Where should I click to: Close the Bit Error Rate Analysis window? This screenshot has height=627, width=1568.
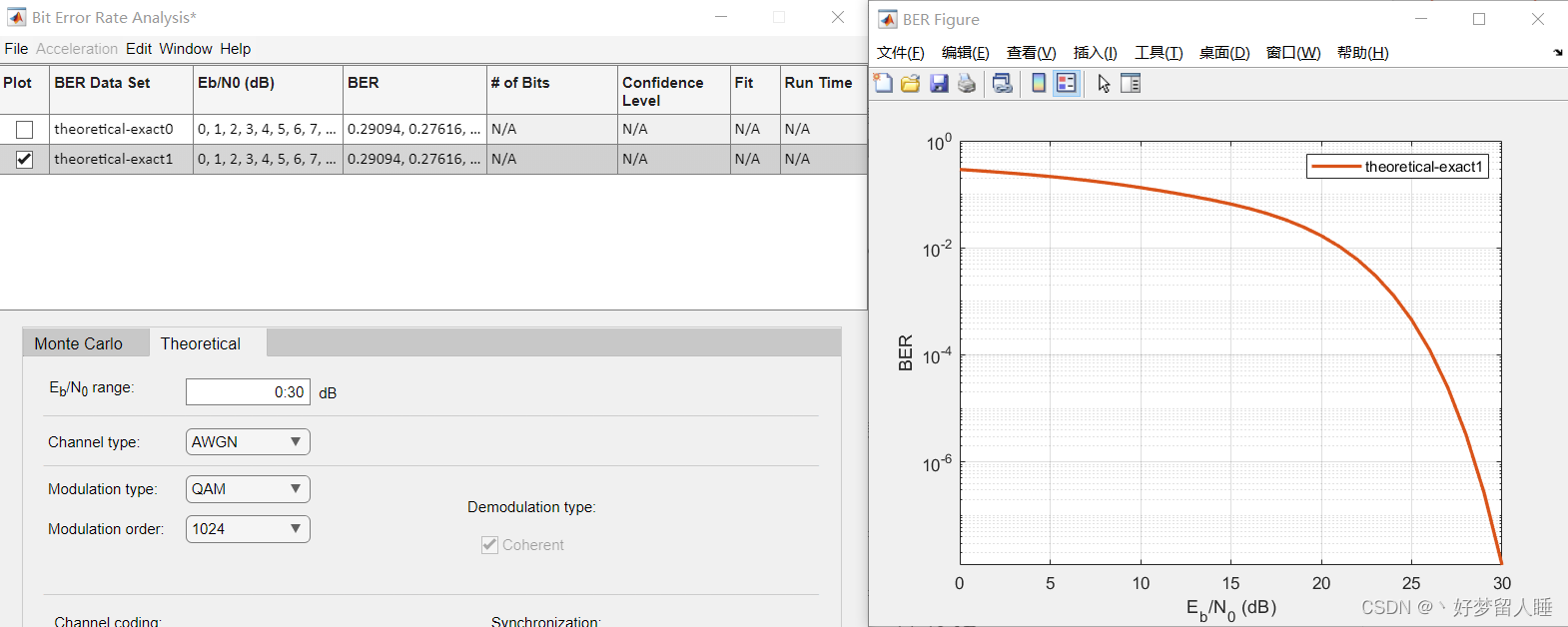click(838, 17)
